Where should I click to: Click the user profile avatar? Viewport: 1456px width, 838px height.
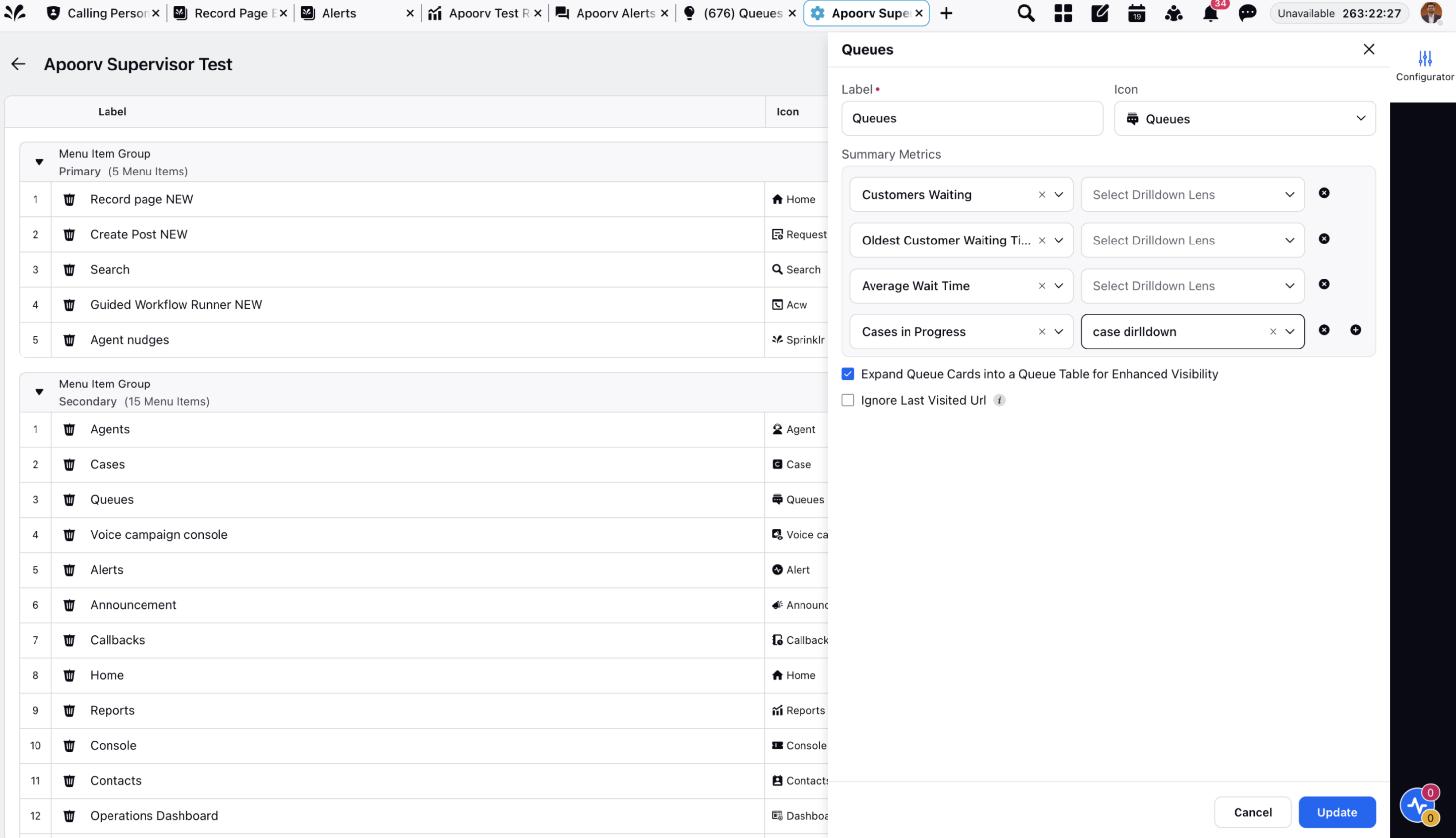(1431, 13)
